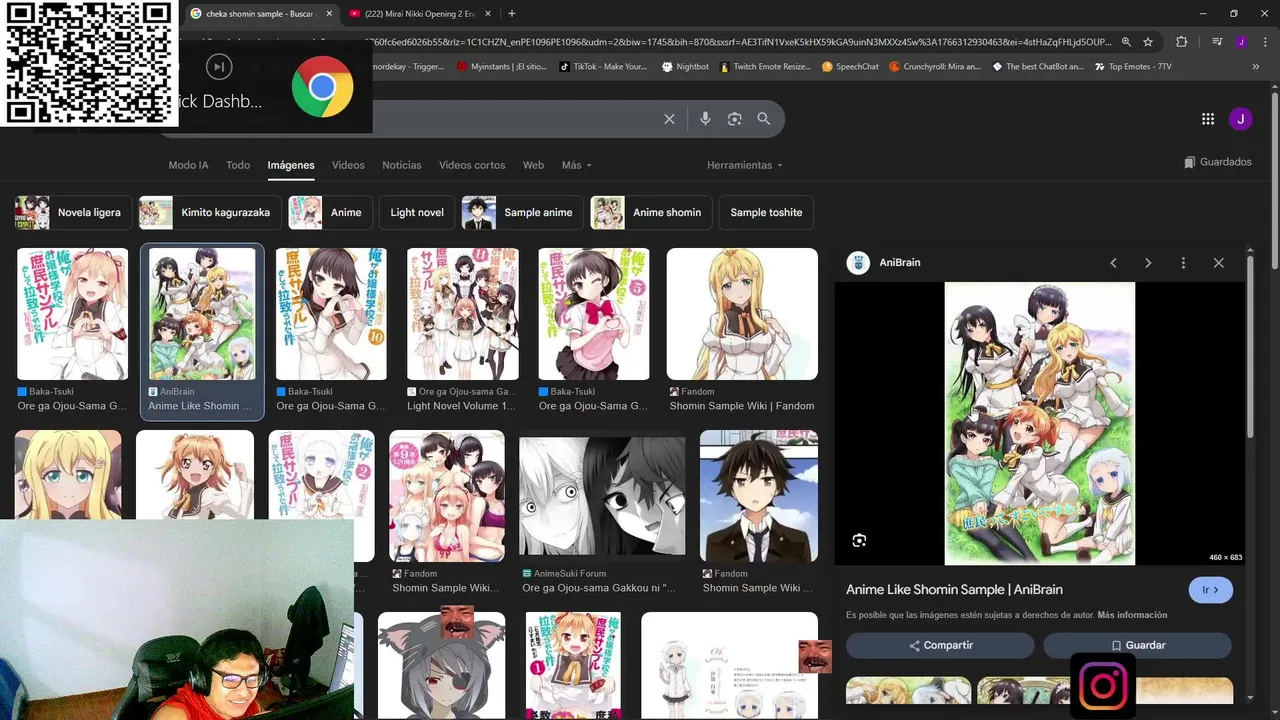Screen dimensions: 1280x720
Task: Open the large preview image of AniBrain
Action: [x=1040, y=423]
